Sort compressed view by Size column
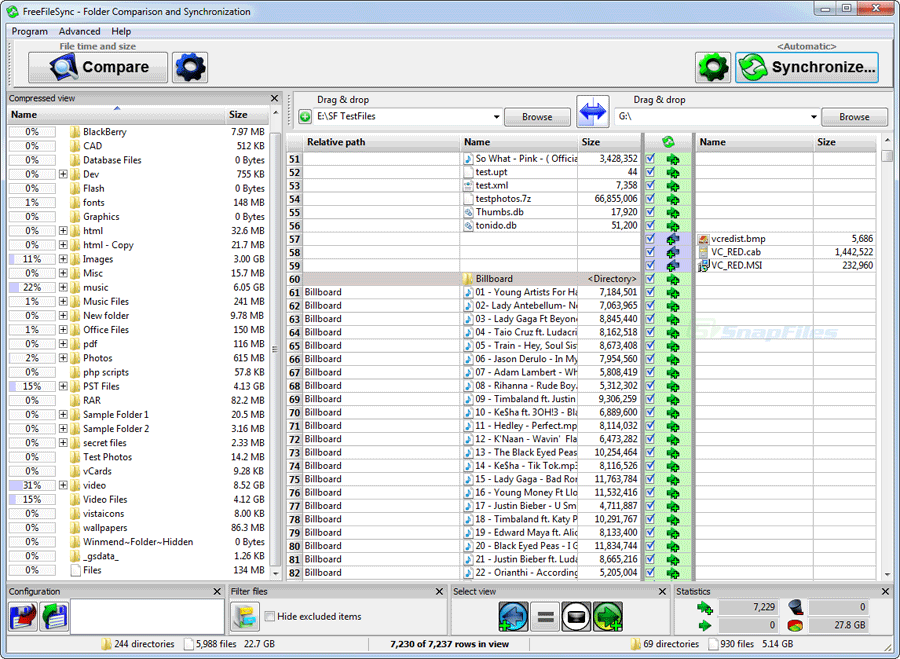900x659 pixels. point(247,115)
